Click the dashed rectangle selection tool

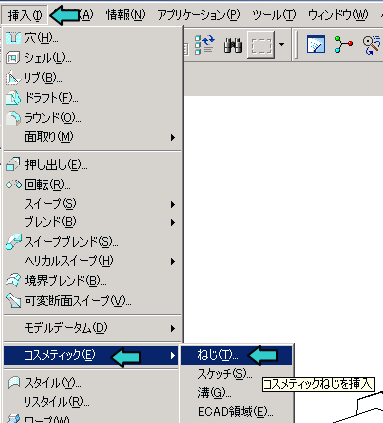tap(261, 45)
